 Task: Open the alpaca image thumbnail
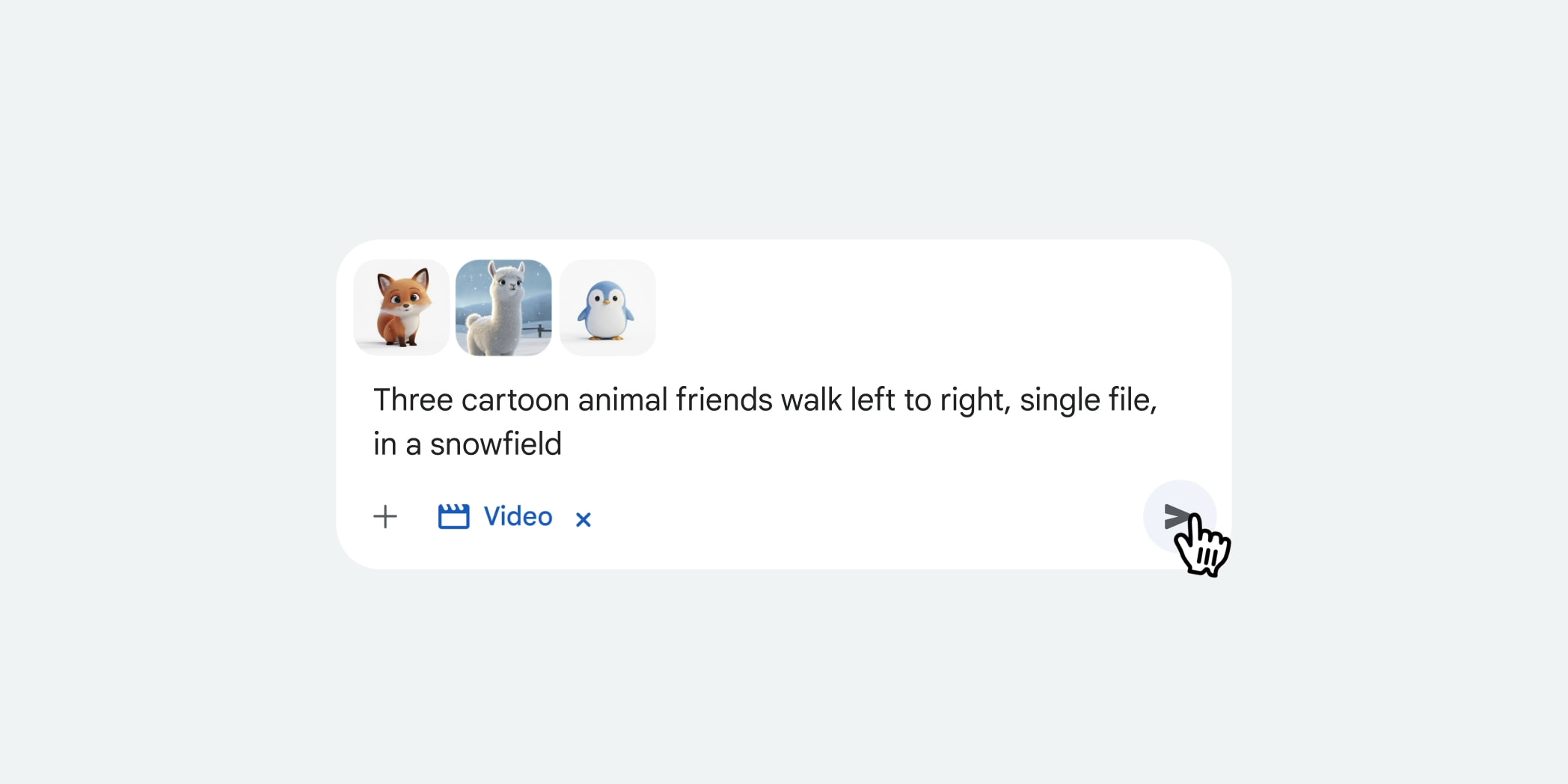click(503, 307)
